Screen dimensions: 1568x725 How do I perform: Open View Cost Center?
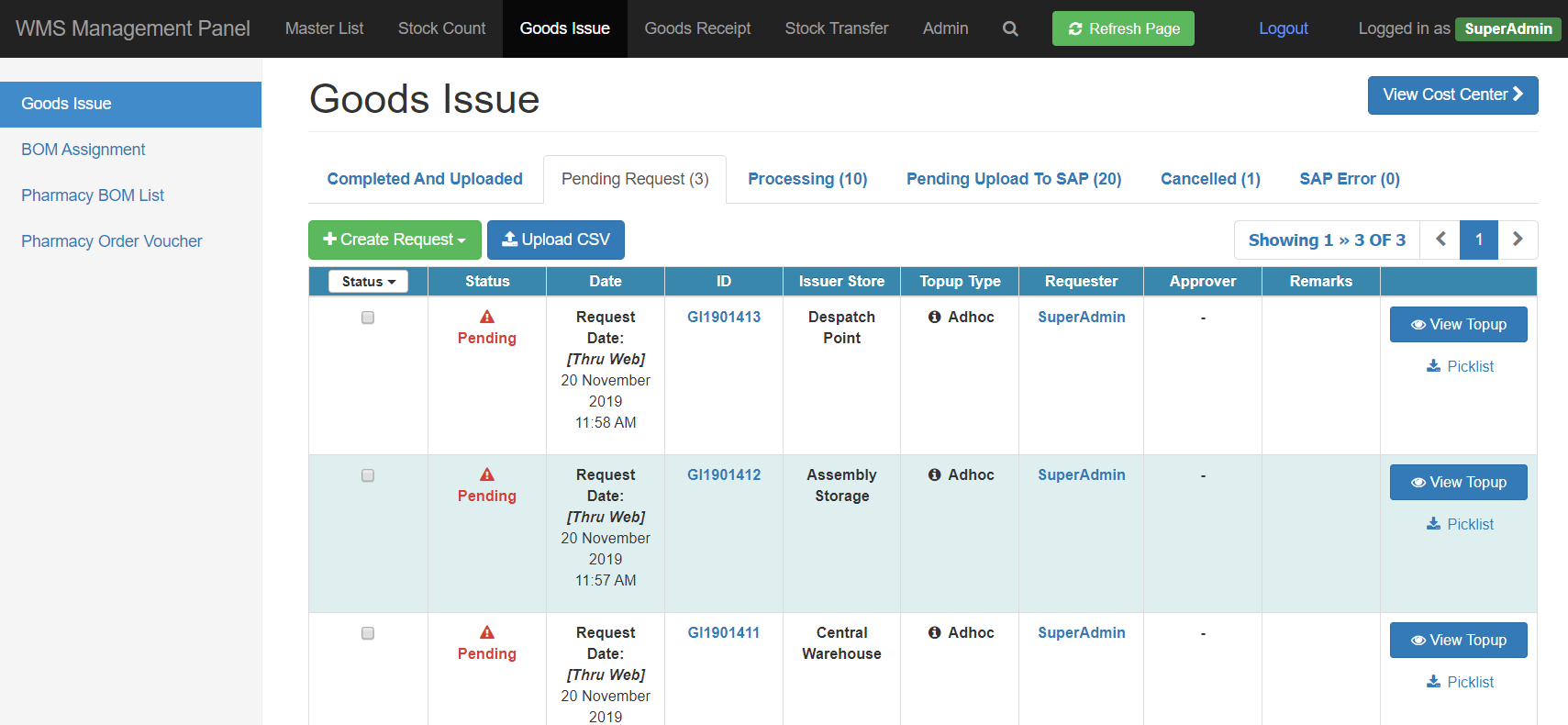click(1452, 95)
